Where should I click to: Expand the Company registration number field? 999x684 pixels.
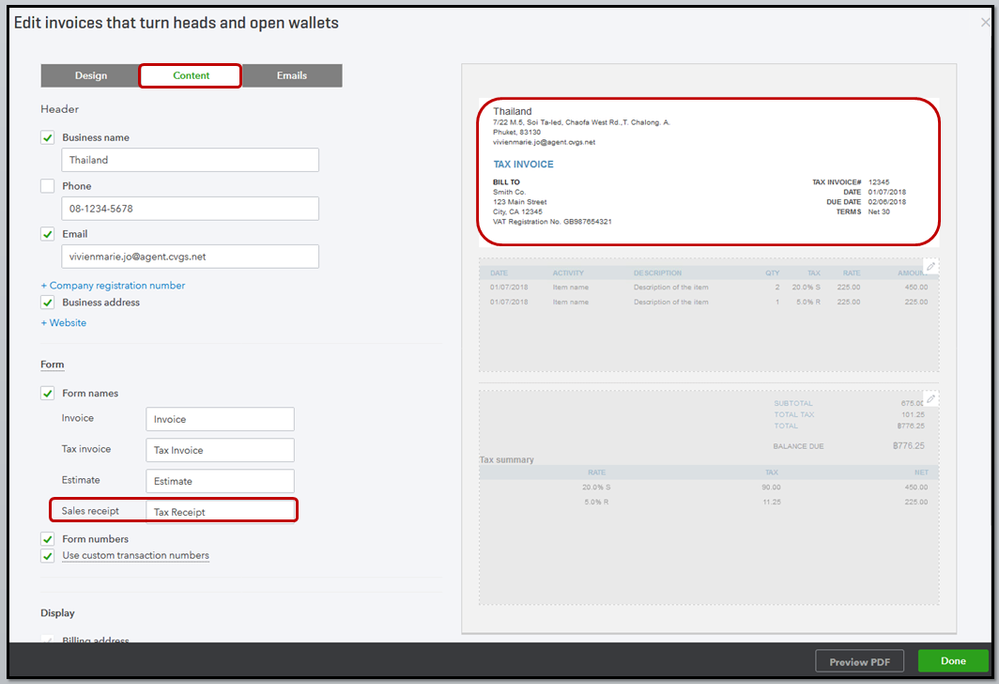coord(112,285)
